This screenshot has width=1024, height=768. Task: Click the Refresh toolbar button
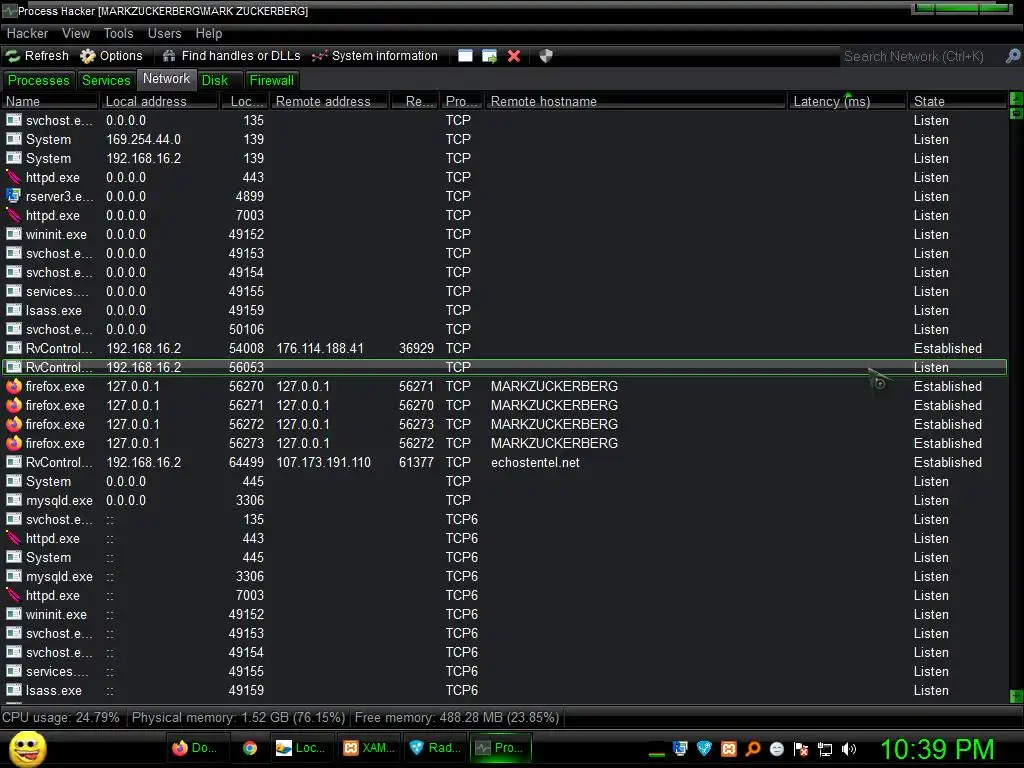point(37,56)
